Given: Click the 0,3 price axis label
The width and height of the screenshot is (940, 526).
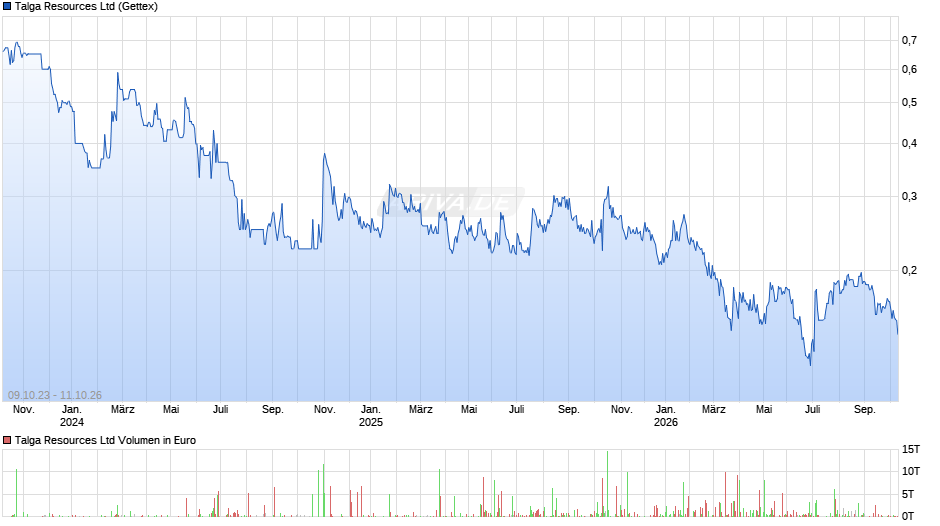Looking at the screenshot, I should tap(909, 197).
